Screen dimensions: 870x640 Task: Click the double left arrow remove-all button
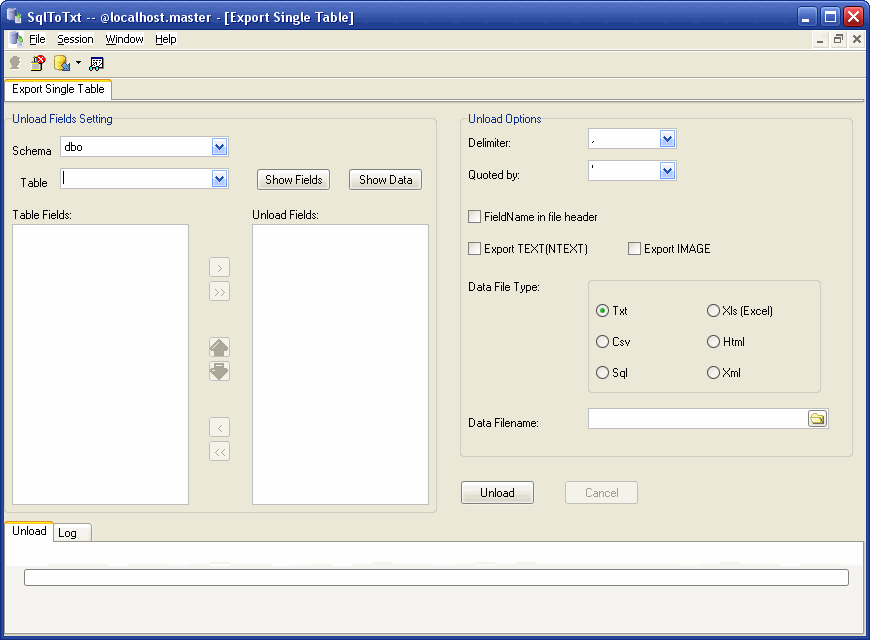tap(220, 451)
